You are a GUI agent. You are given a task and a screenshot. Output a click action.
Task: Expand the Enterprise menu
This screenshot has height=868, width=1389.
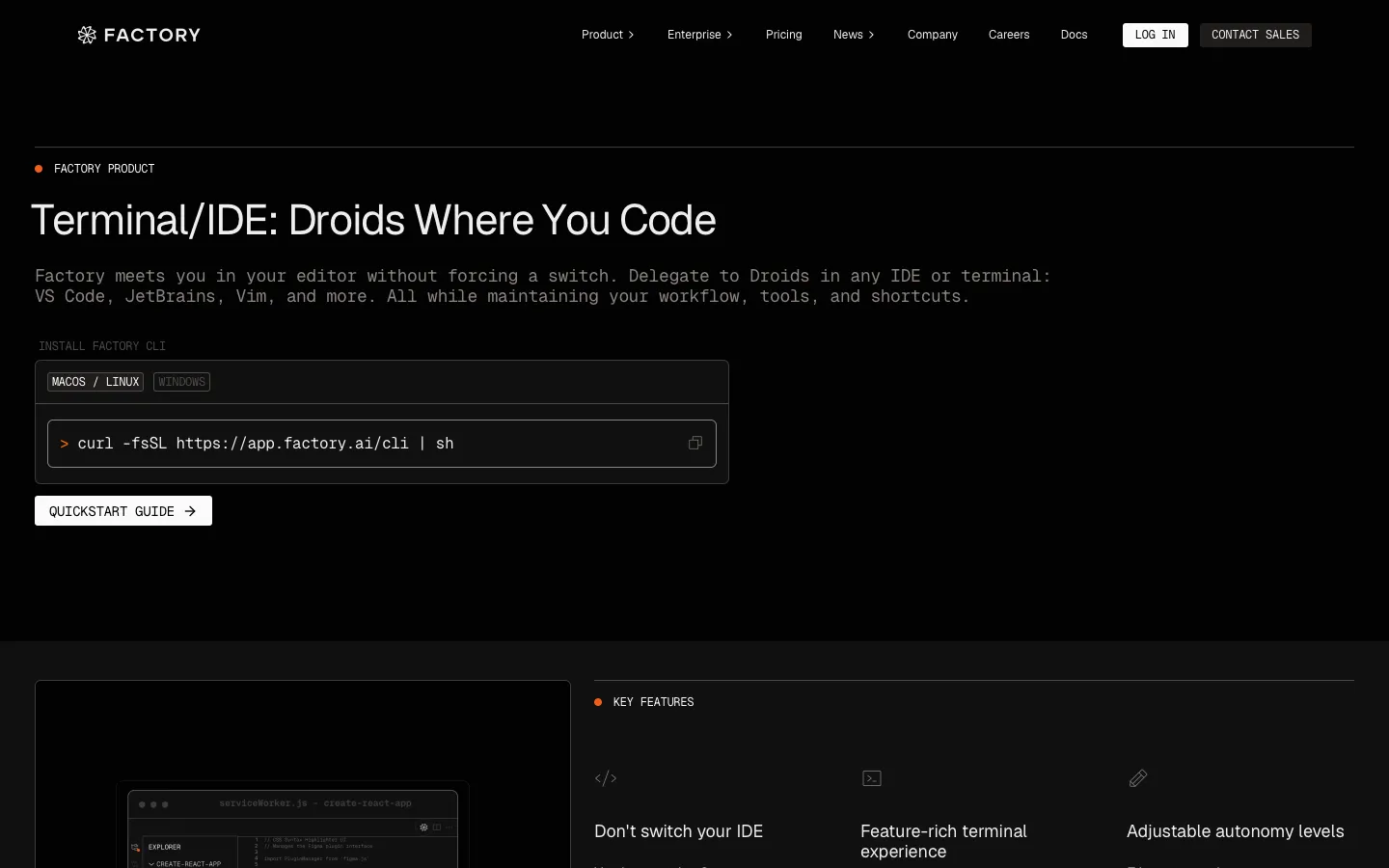pyautogui.click(x=700, y=35)
